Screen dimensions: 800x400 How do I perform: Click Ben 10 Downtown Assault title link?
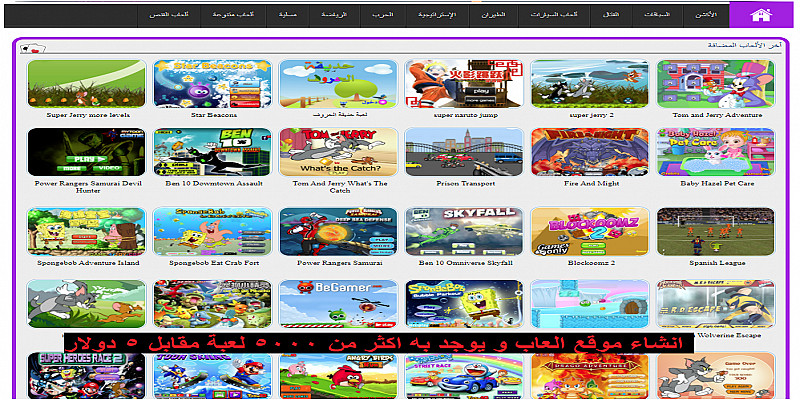click(214, 183)
